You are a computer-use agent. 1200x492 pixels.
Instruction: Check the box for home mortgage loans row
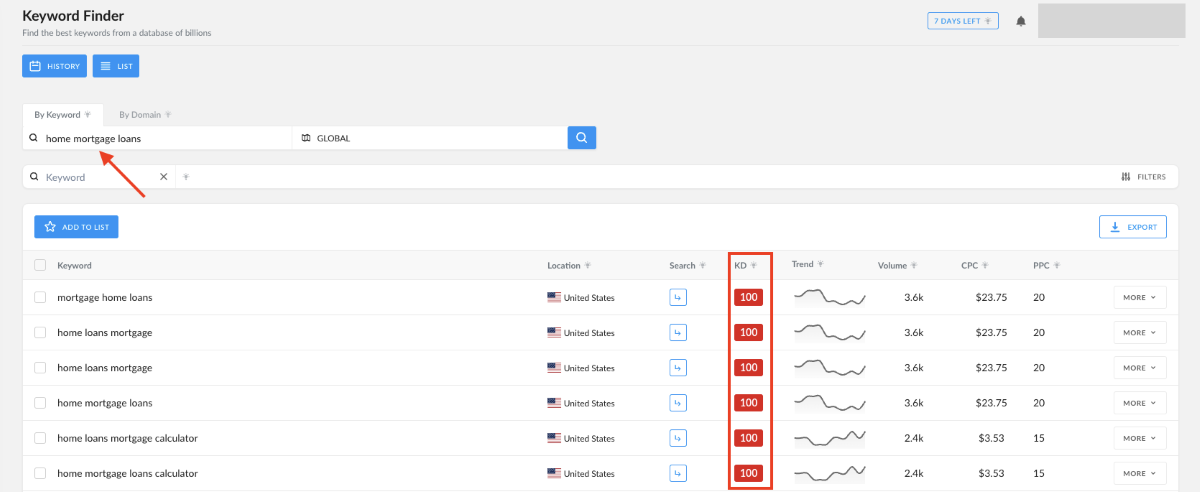click(x=40, y=403)
